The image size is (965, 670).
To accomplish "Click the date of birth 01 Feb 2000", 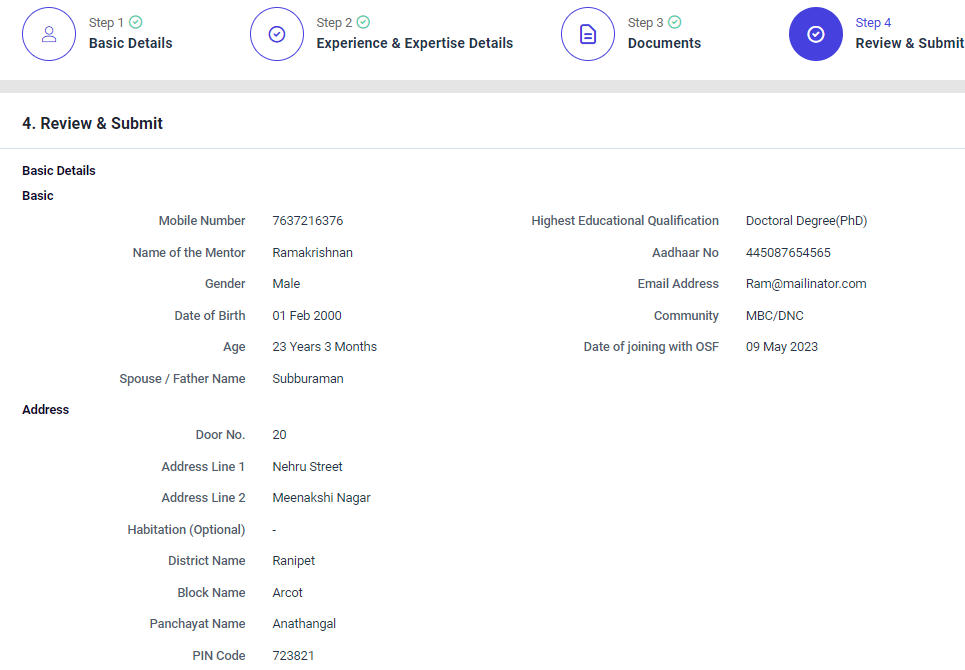I will (x=307, y=316).
